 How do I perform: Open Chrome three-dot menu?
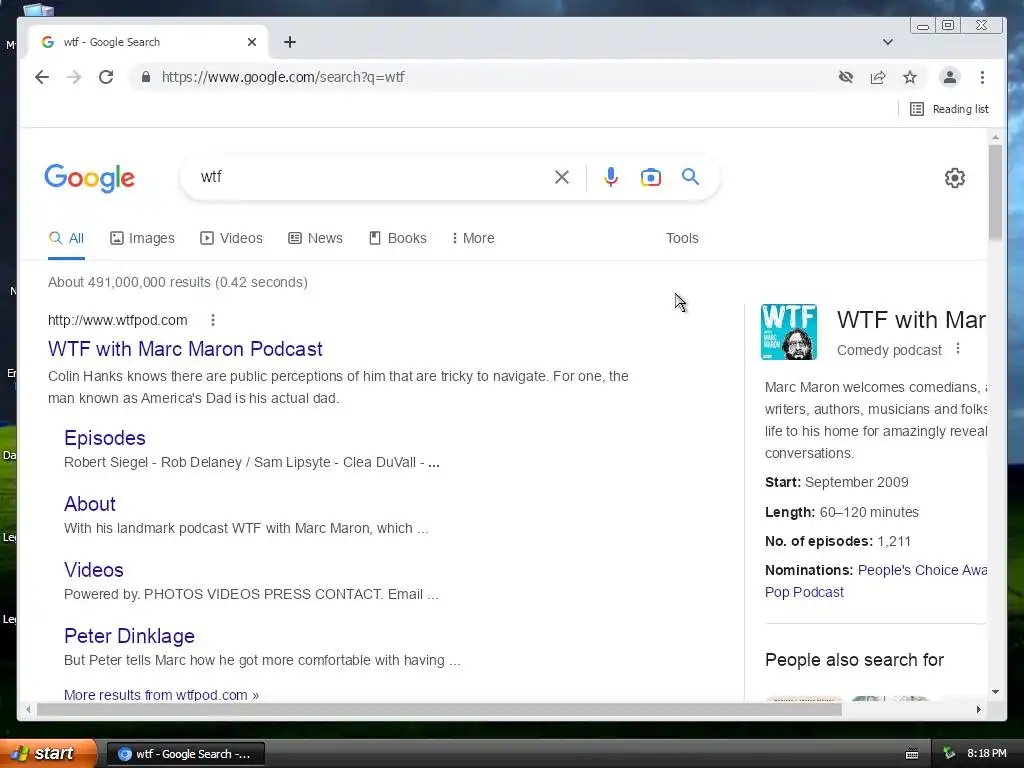point(982,77)
